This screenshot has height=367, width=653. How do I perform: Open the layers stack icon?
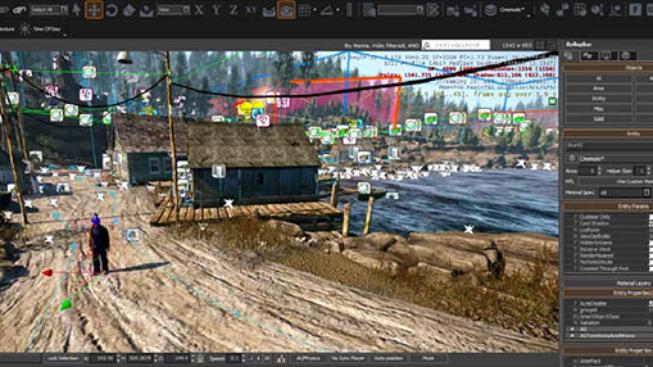click(x=491, y=10)
